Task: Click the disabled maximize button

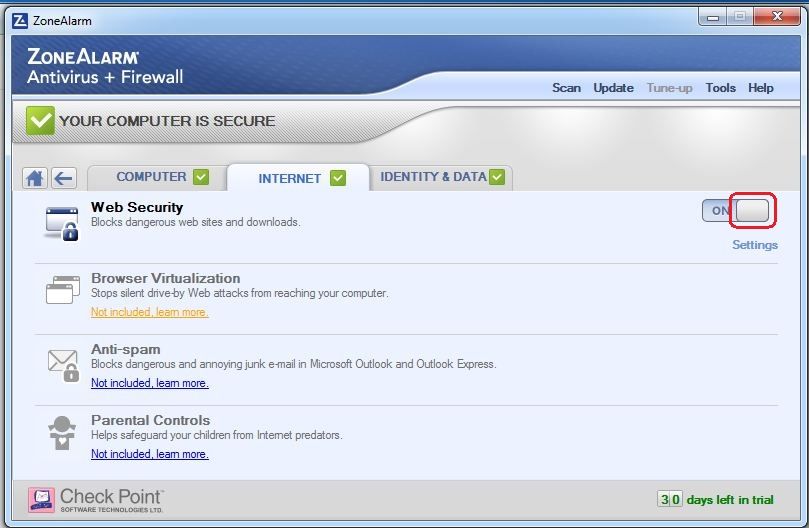Action: 740,17
